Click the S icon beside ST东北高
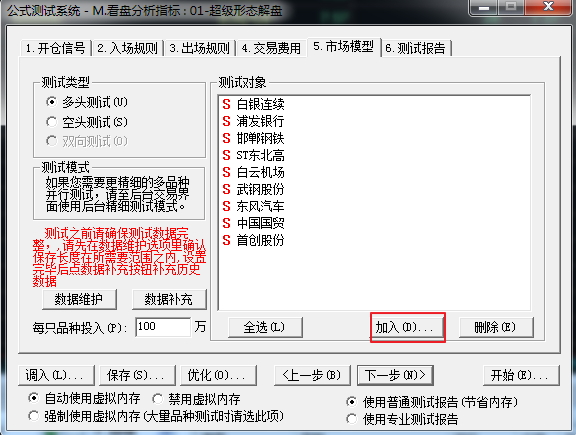The width and height of the screenshot is (576, 435). 226,155
